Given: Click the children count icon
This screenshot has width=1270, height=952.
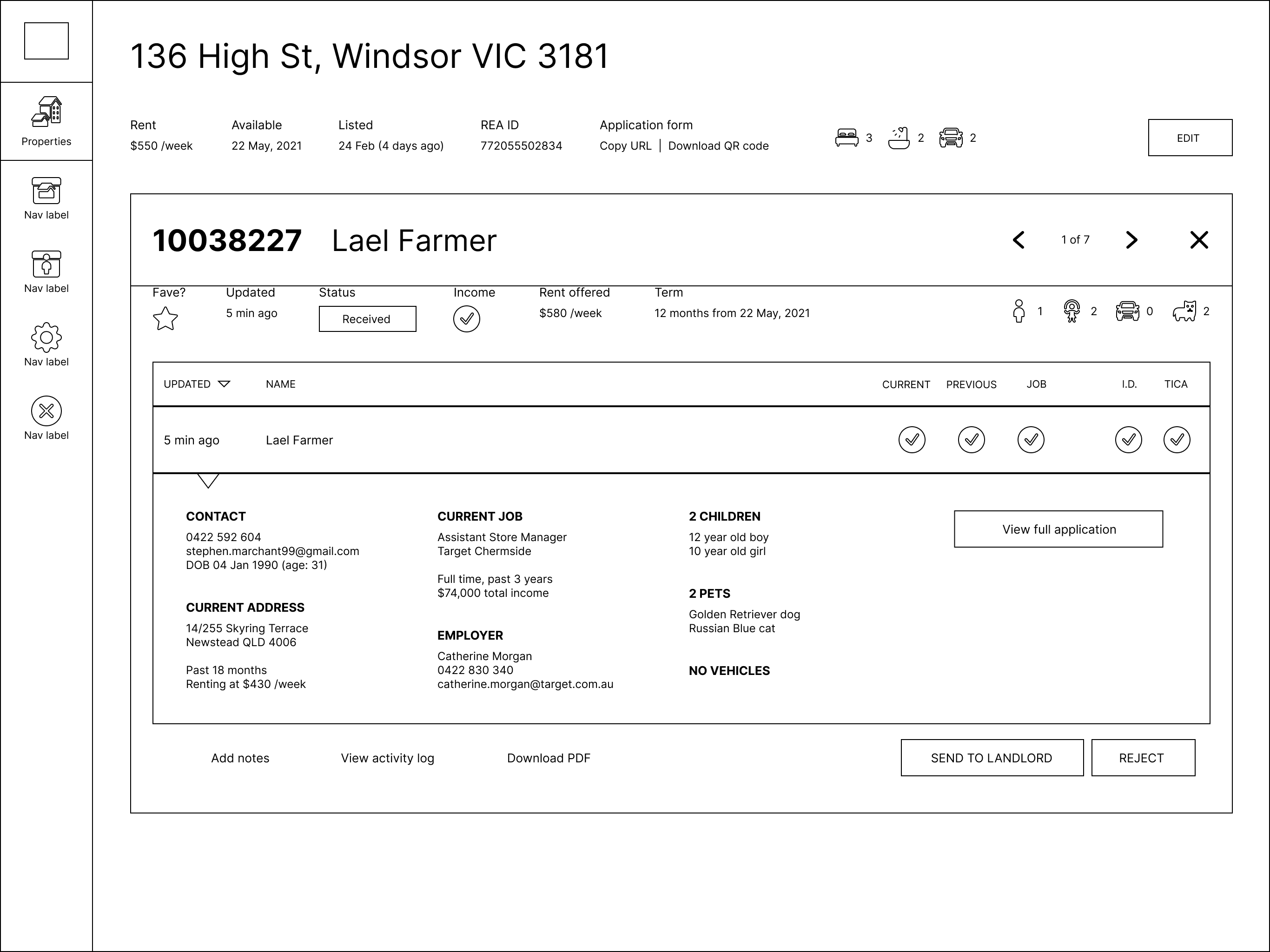Looking at the screenshot, I should 1072,311.
